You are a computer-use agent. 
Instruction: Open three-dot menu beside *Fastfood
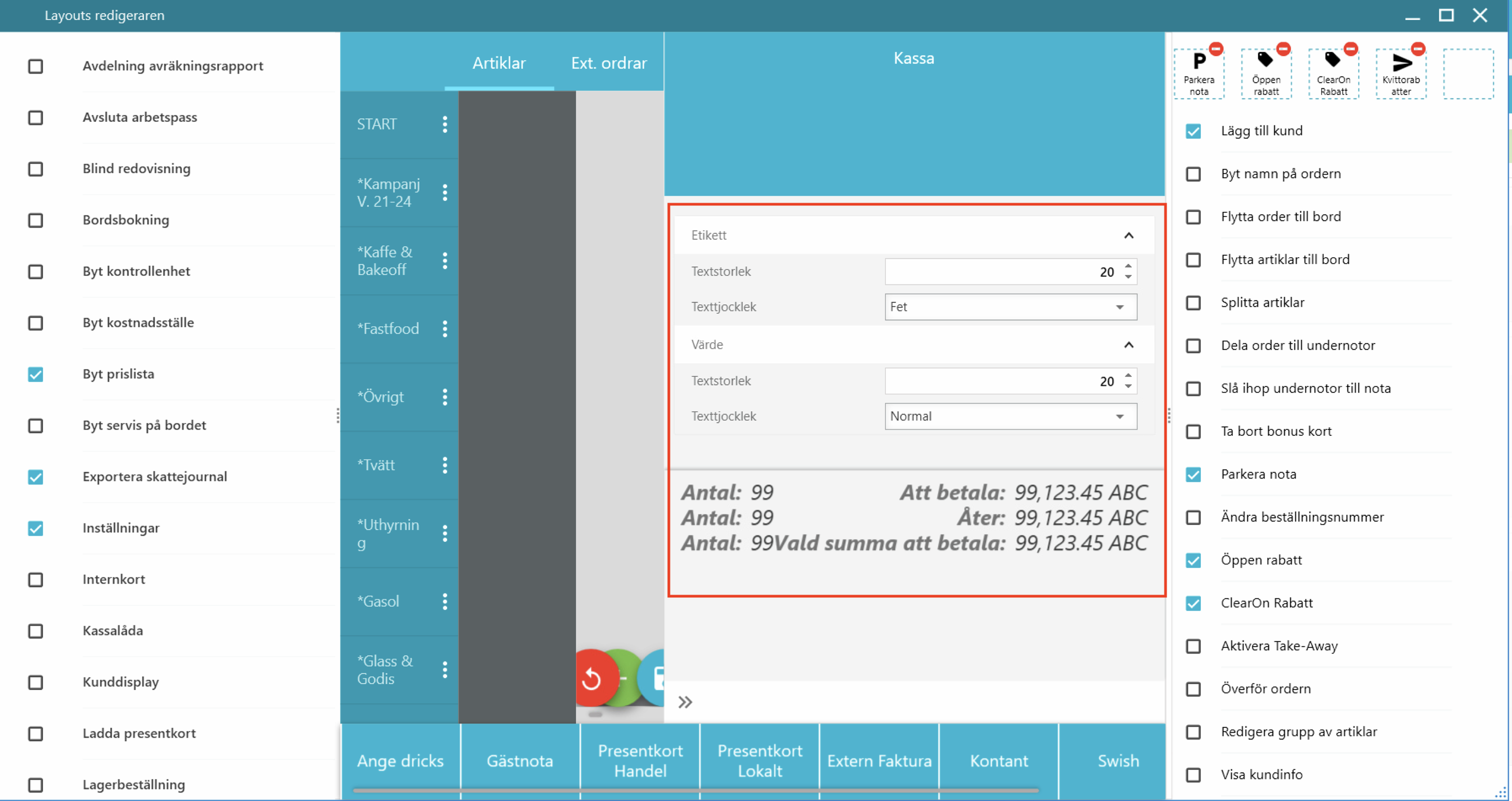click(445, 329)
